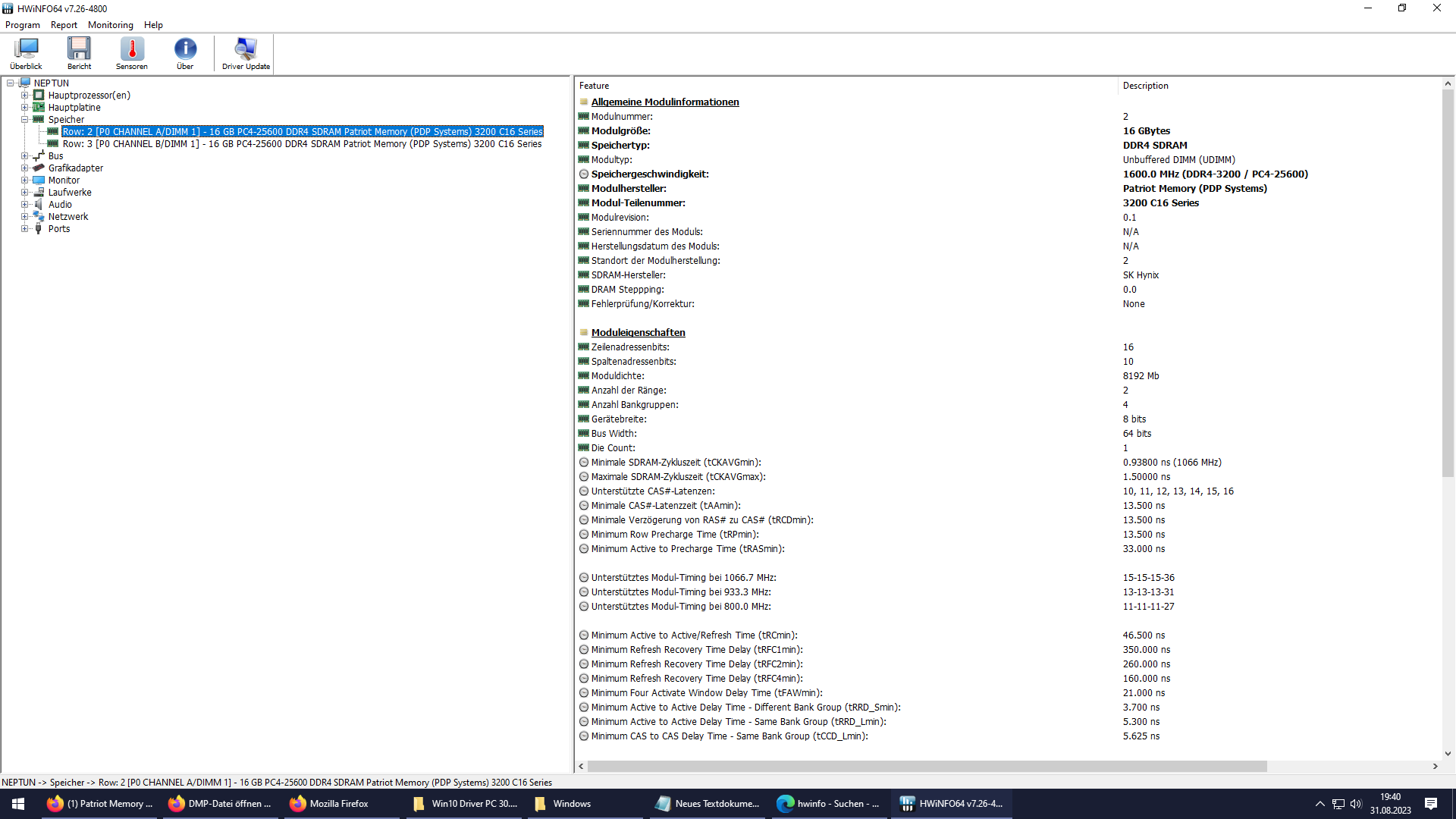Click the Allgemeine Modulinformationen heading
Image resolution: width=1456 pixels, height=819 pixels.
(664, 102)
